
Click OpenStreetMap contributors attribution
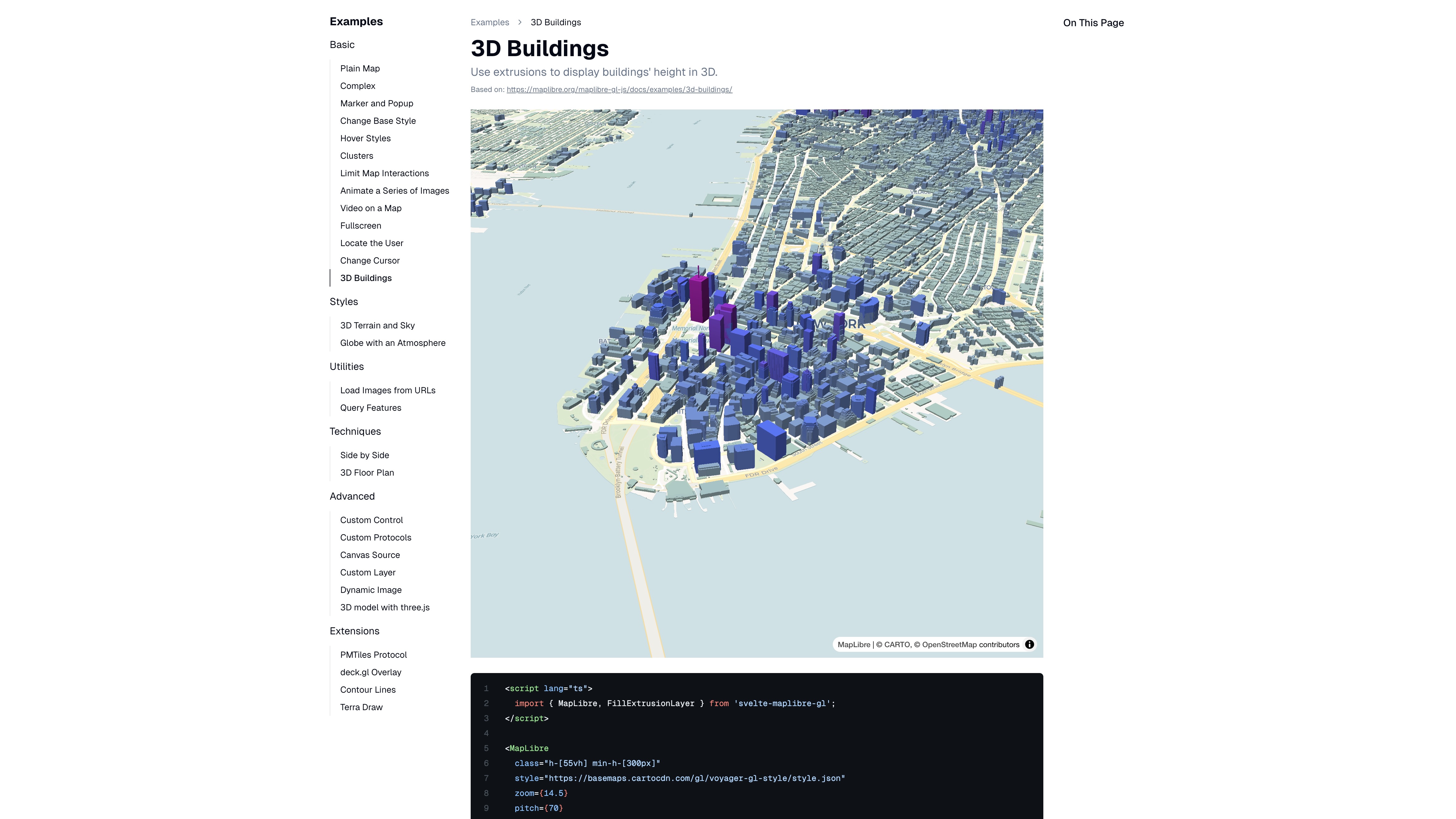[968, 644]
